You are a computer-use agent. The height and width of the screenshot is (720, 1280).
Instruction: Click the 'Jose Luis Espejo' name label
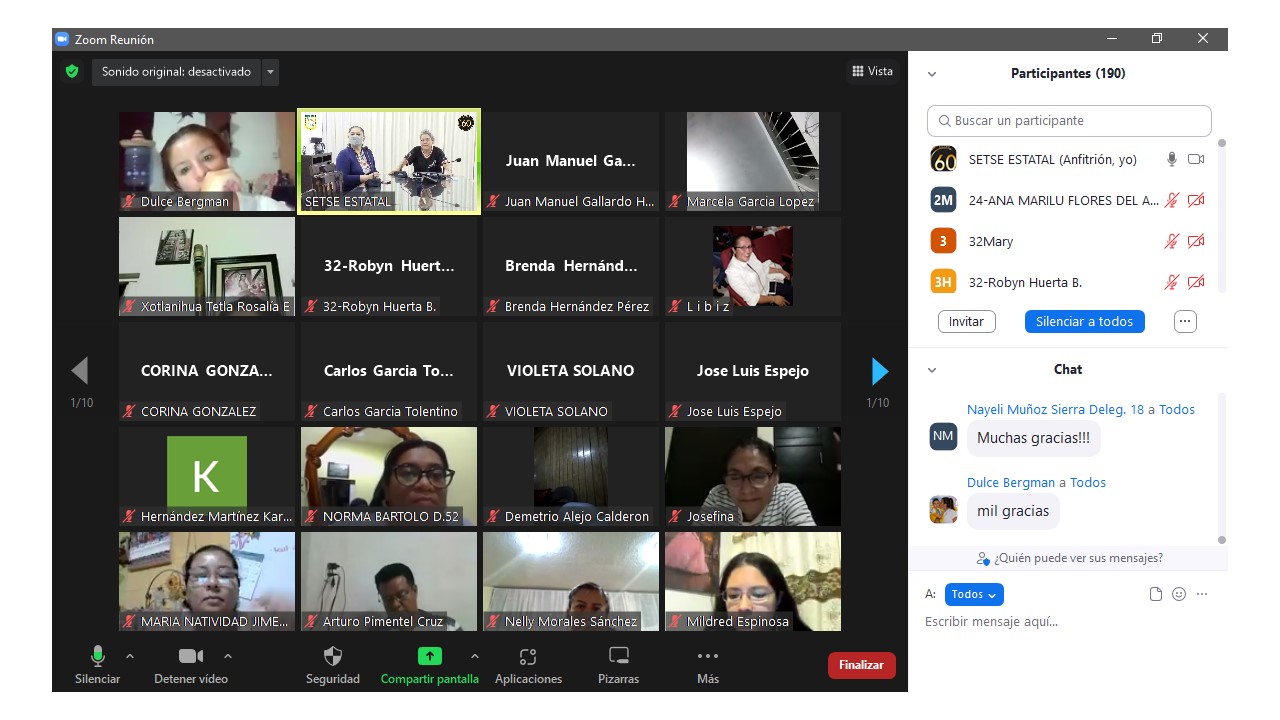pos(734,412)
